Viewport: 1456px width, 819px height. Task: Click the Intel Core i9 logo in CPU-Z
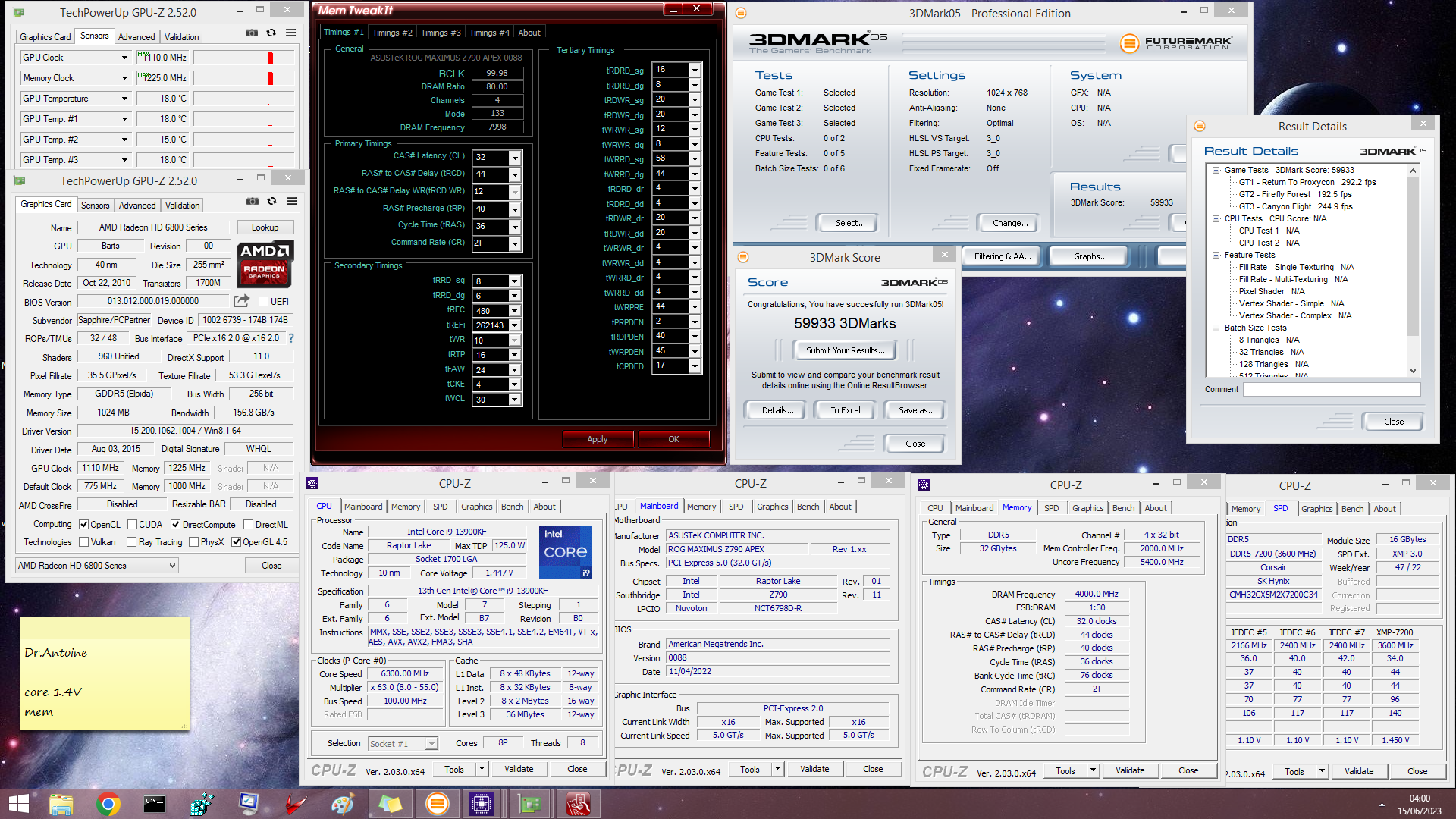click(x=565, y=551)
